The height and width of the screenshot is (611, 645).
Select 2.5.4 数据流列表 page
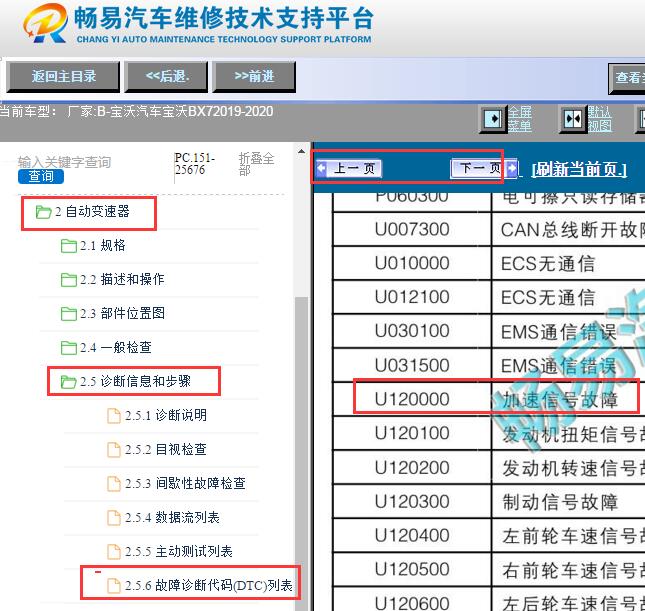pyautogui.click(x=172, y=518)
